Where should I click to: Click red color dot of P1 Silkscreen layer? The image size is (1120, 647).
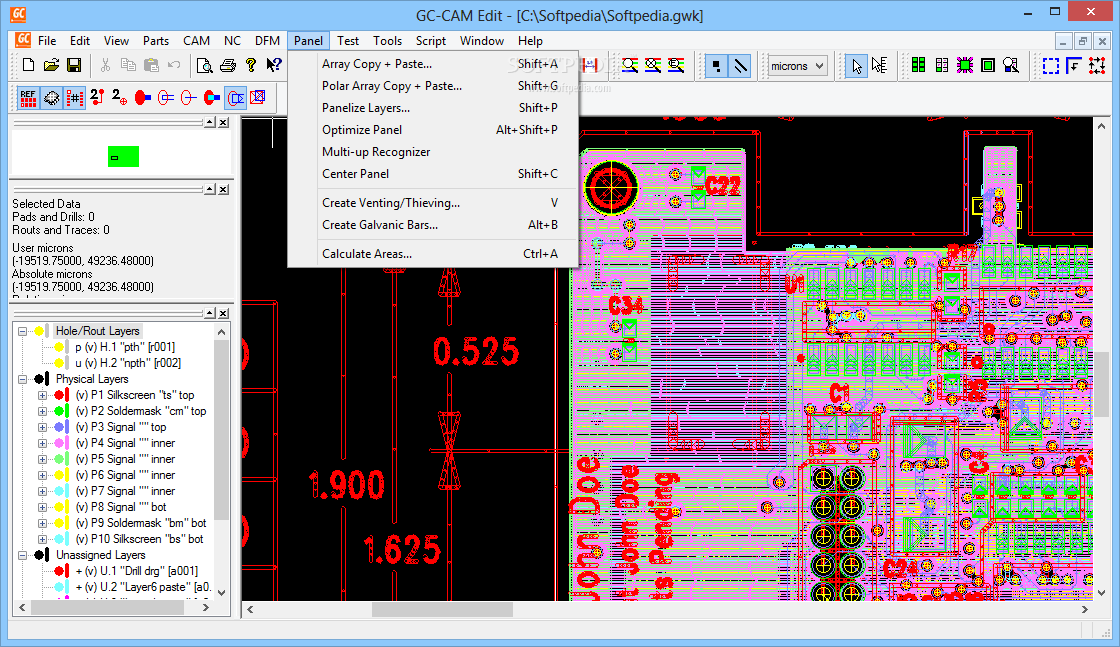tap(59, 395)
